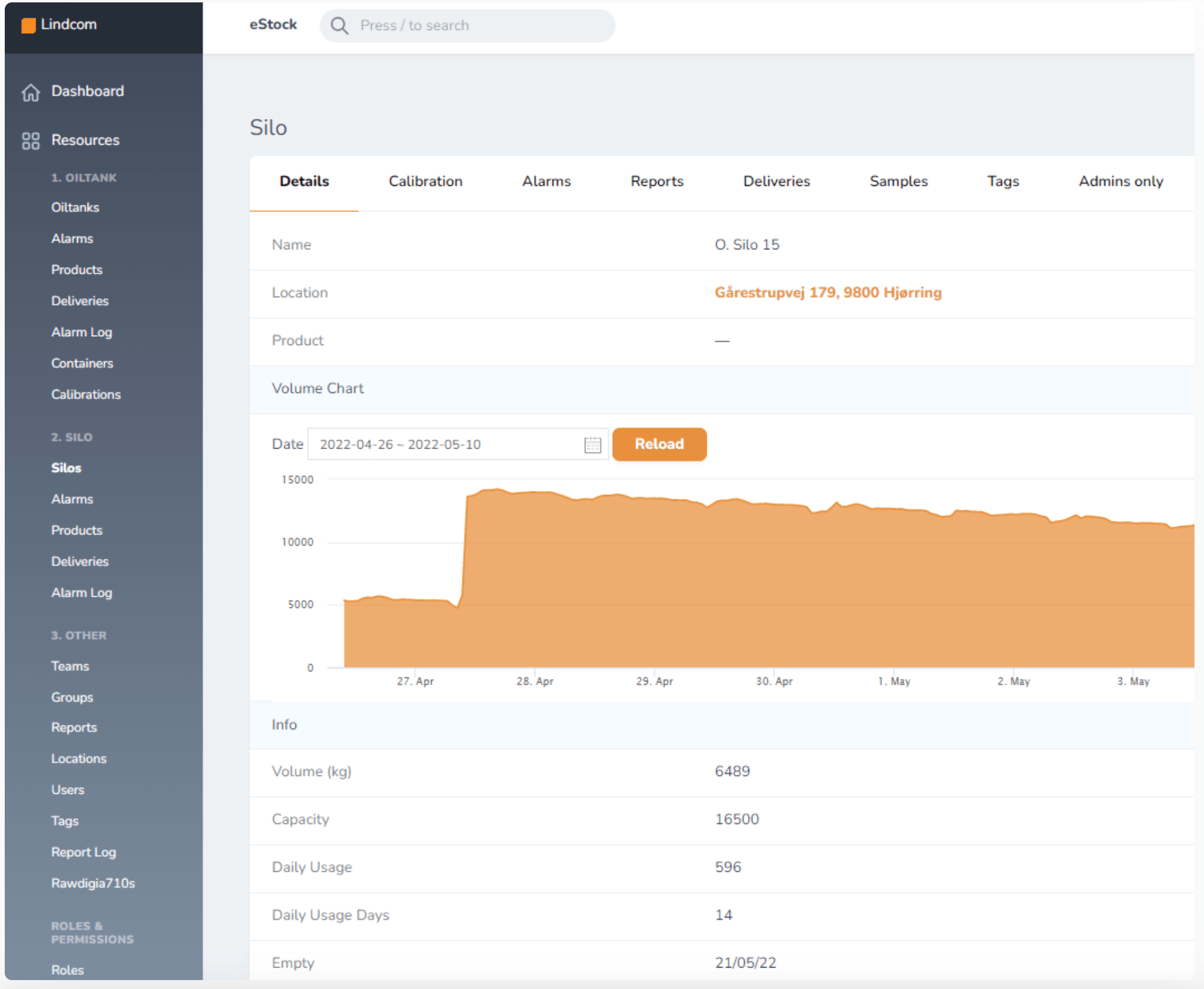This screenshot has width=1204, height=989.
Task: Click the Lindcom logo icon
Action: pyautogui.click(x=29, y=24)
